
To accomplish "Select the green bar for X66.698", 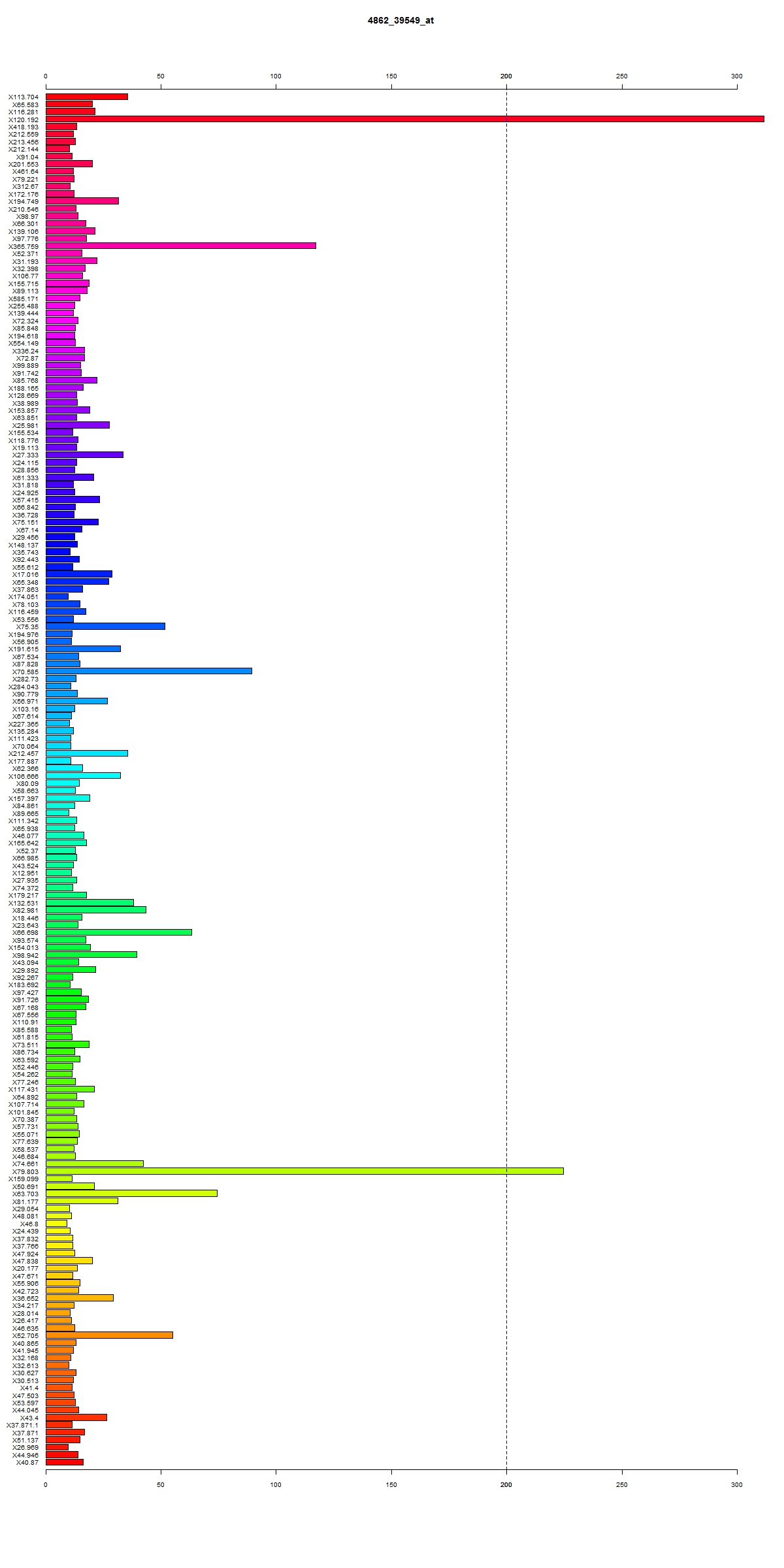I will (x=119, y=932).
